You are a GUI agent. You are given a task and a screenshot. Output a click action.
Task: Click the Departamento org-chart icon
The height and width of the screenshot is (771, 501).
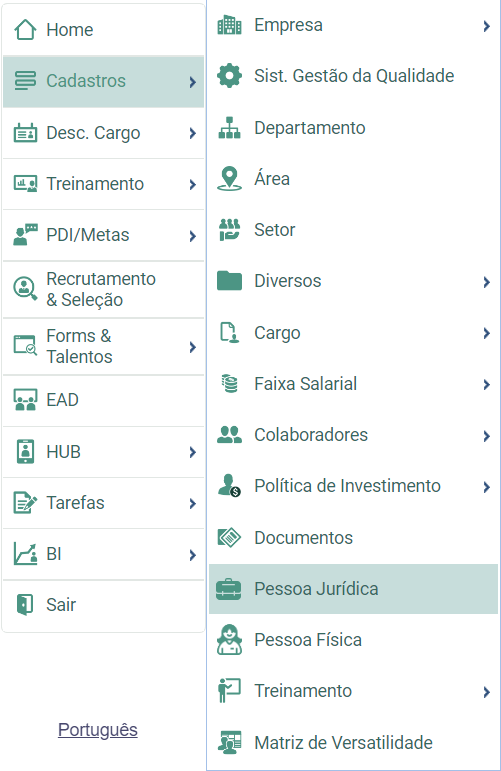coord(229,128)
